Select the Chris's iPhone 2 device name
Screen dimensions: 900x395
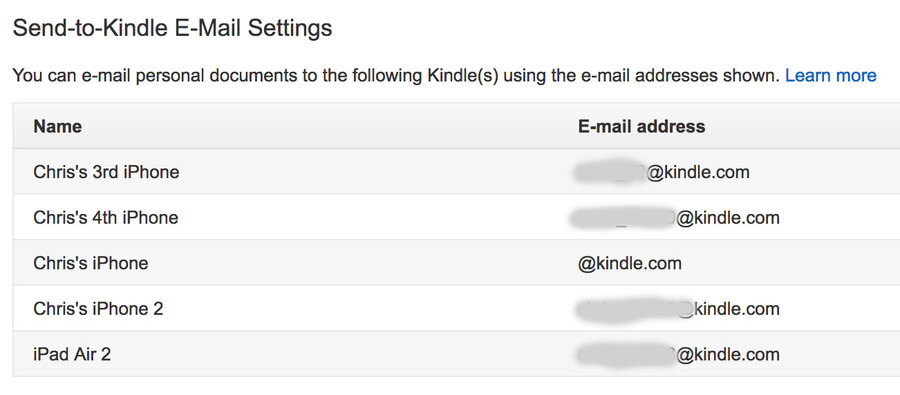point(98,309)
